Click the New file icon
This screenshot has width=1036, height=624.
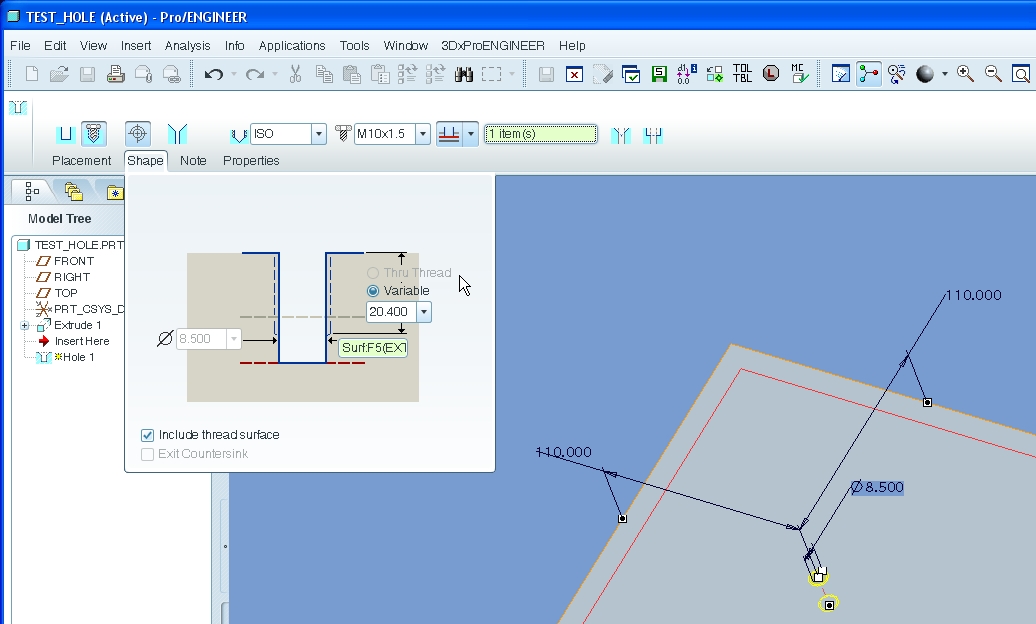31,73
